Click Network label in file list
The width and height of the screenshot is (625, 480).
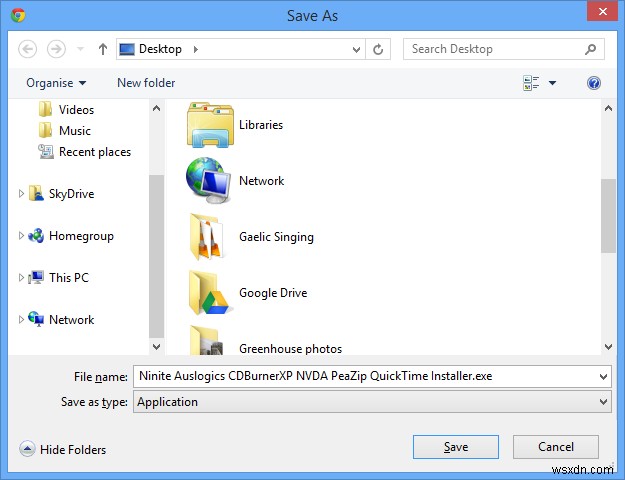(x=261, y=181)
